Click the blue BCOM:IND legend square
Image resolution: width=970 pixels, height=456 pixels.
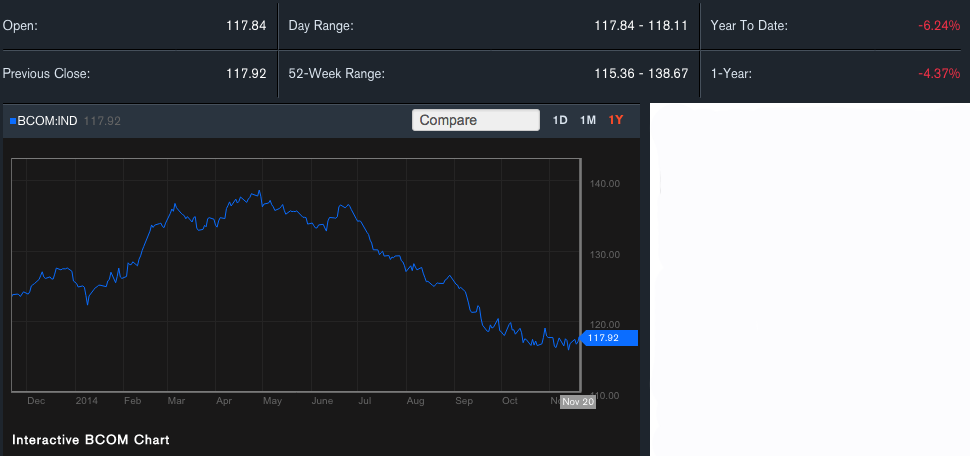click(13, 121)
